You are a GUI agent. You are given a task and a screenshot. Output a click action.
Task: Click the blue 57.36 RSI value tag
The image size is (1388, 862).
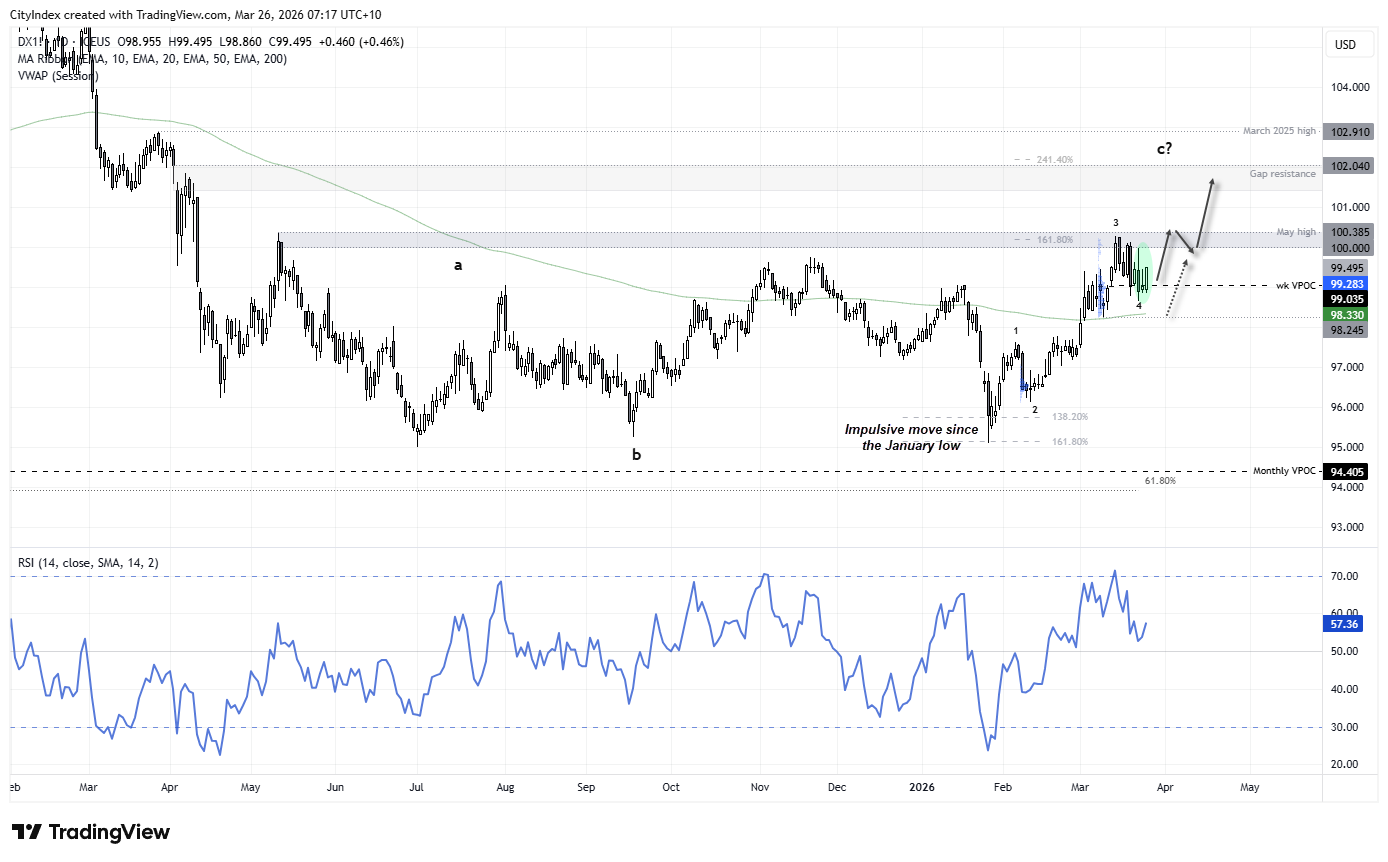pyautogui.click(x=1345, y=624)
